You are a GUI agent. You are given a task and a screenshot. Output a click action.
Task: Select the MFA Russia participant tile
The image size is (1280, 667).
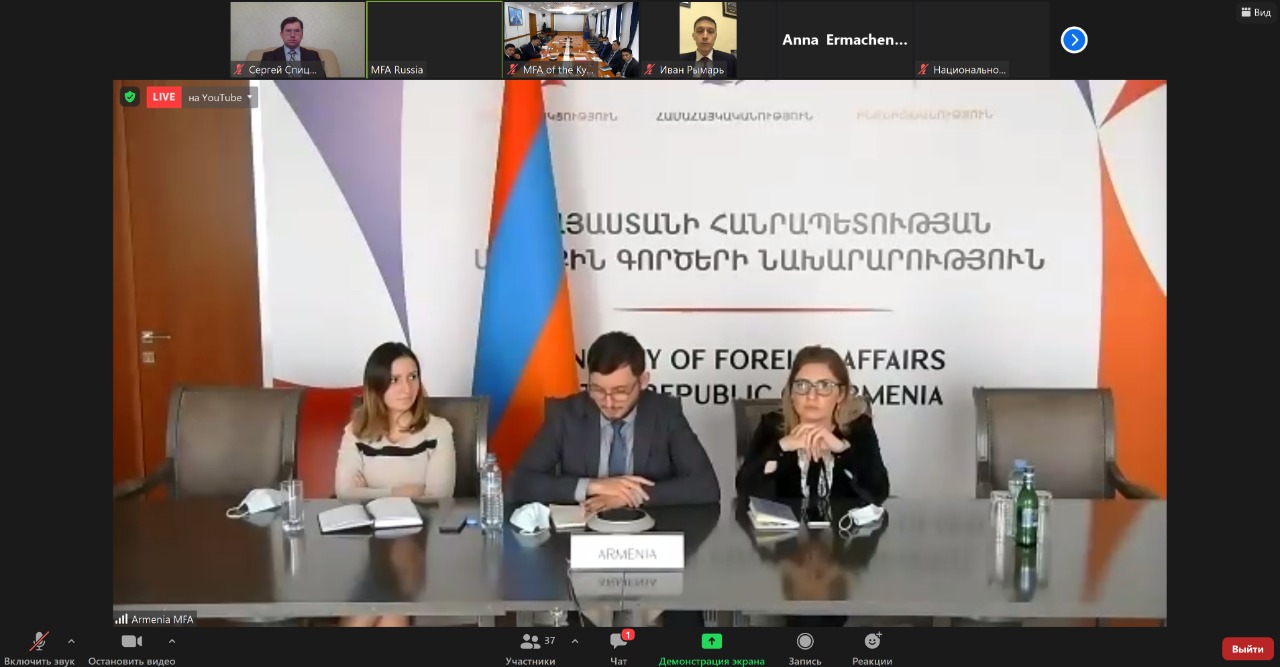pyautogui.click(x=433, y=40)
